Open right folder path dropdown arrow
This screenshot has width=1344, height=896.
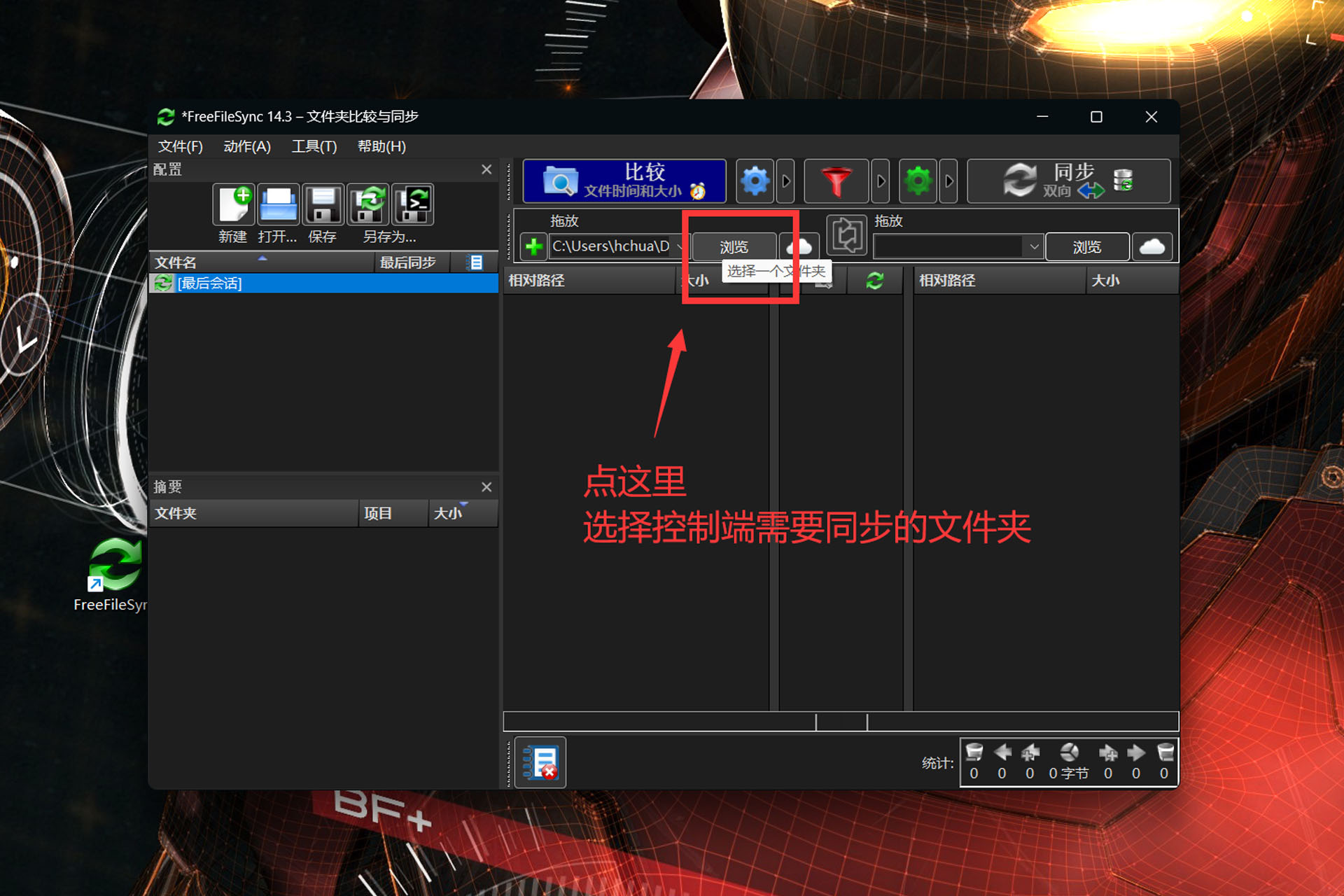[1034, 246]
